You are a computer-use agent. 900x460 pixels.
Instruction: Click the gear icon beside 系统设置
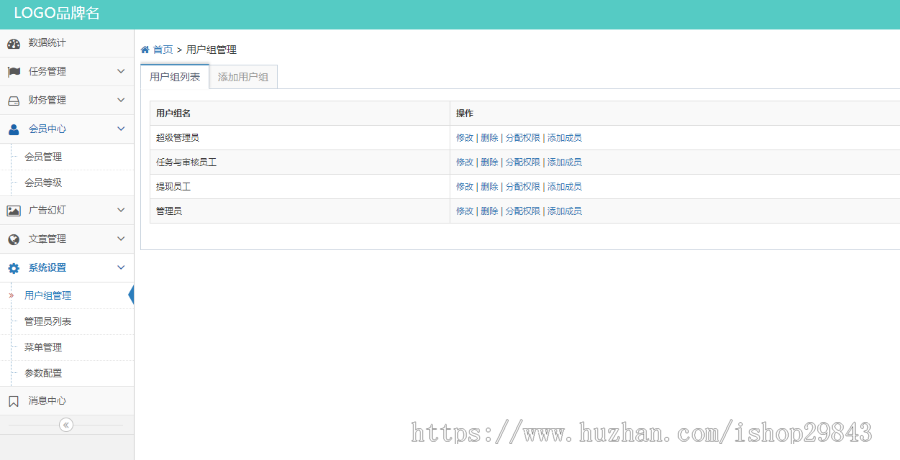(x=13, y=268)
